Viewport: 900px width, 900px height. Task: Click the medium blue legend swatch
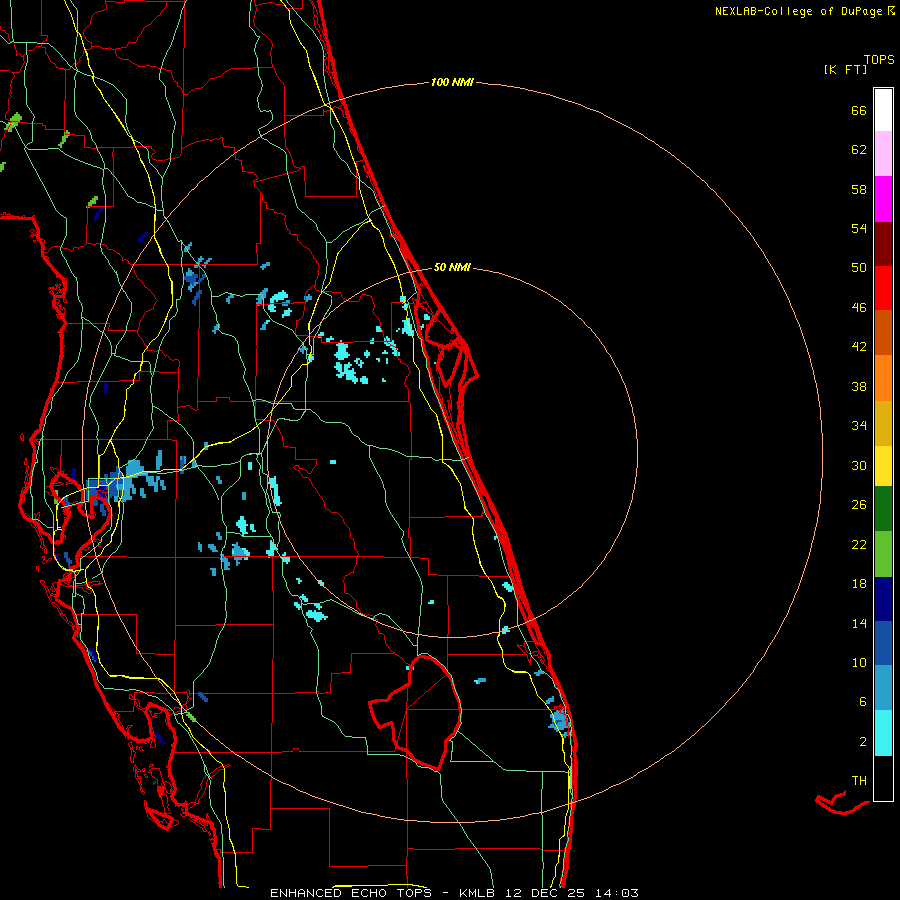coord(883,643)
